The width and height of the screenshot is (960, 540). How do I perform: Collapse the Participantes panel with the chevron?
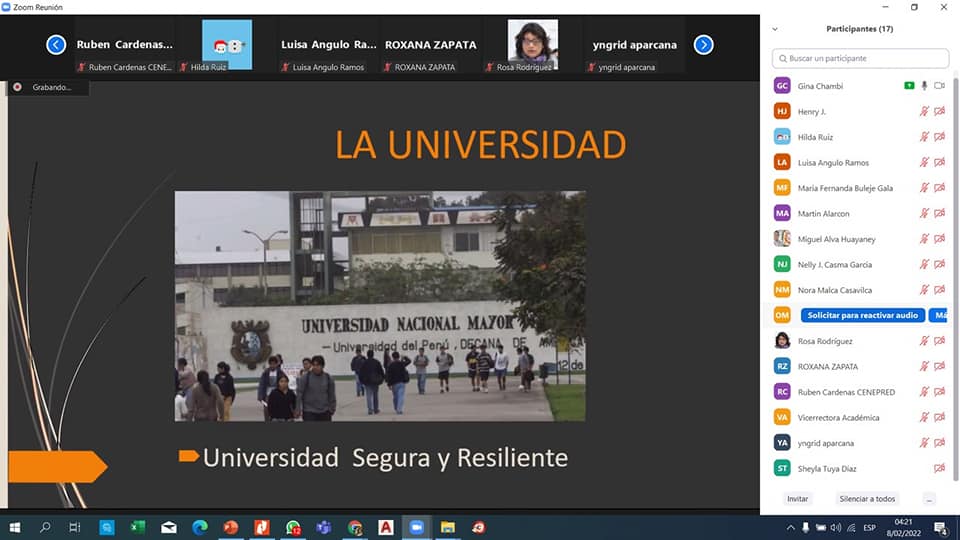(x=775, y=29)
